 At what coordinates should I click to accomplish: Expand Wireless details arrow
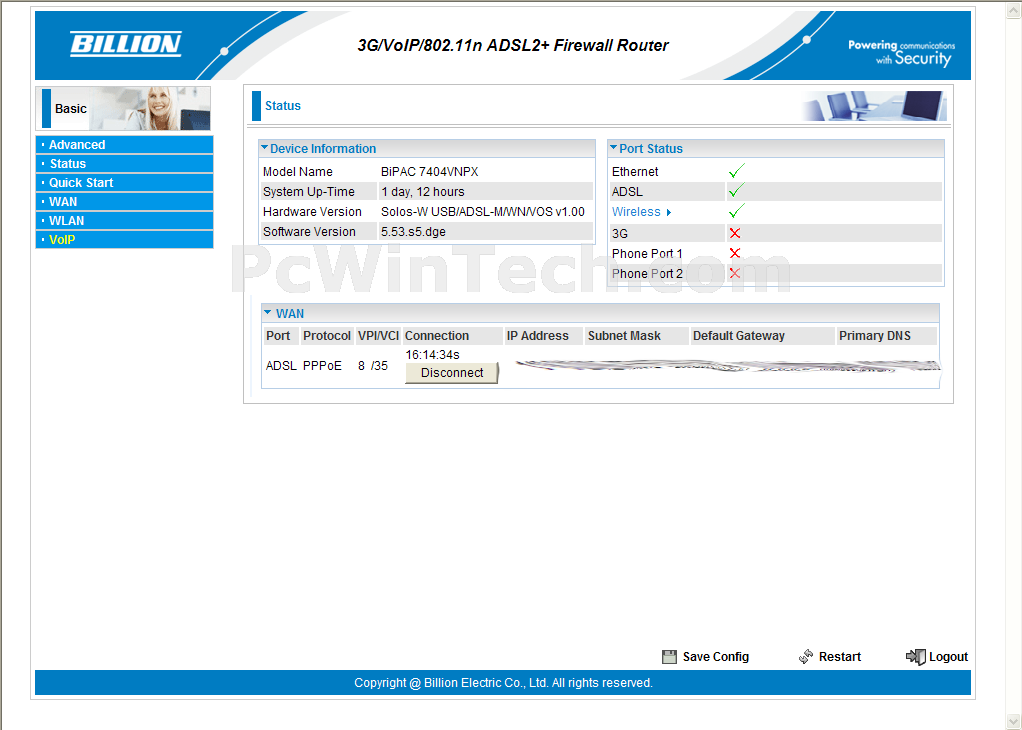click(669, 212)
